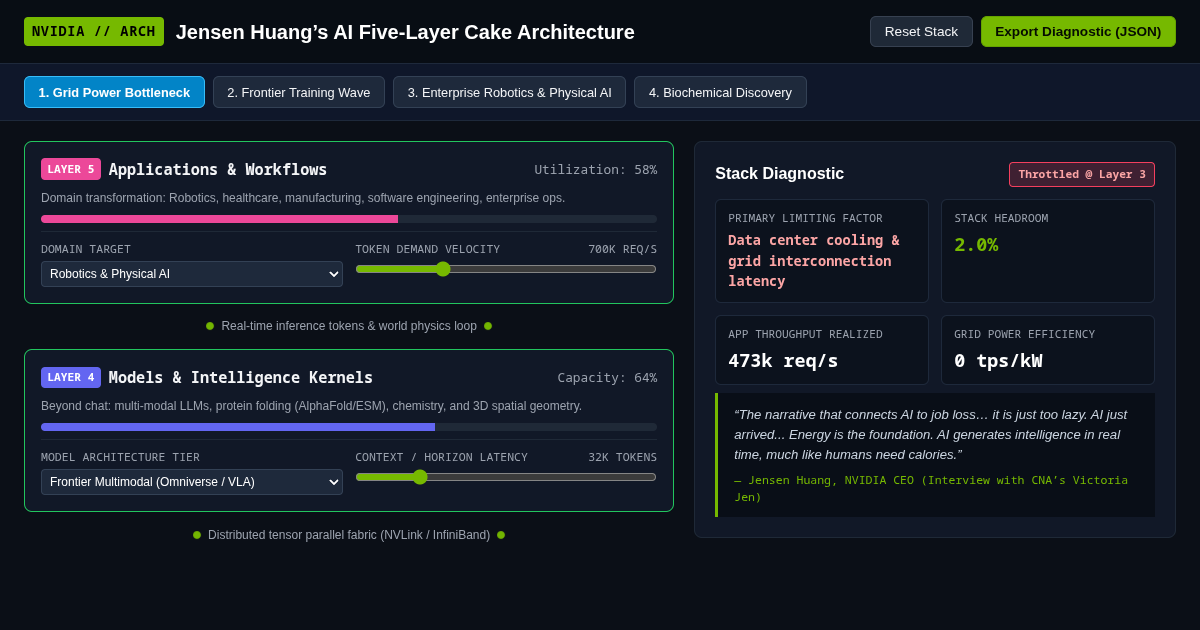Viewport: 1200px width, 630px height.
Task: Click the 32K TOKENS value
Action: [622, 457]
